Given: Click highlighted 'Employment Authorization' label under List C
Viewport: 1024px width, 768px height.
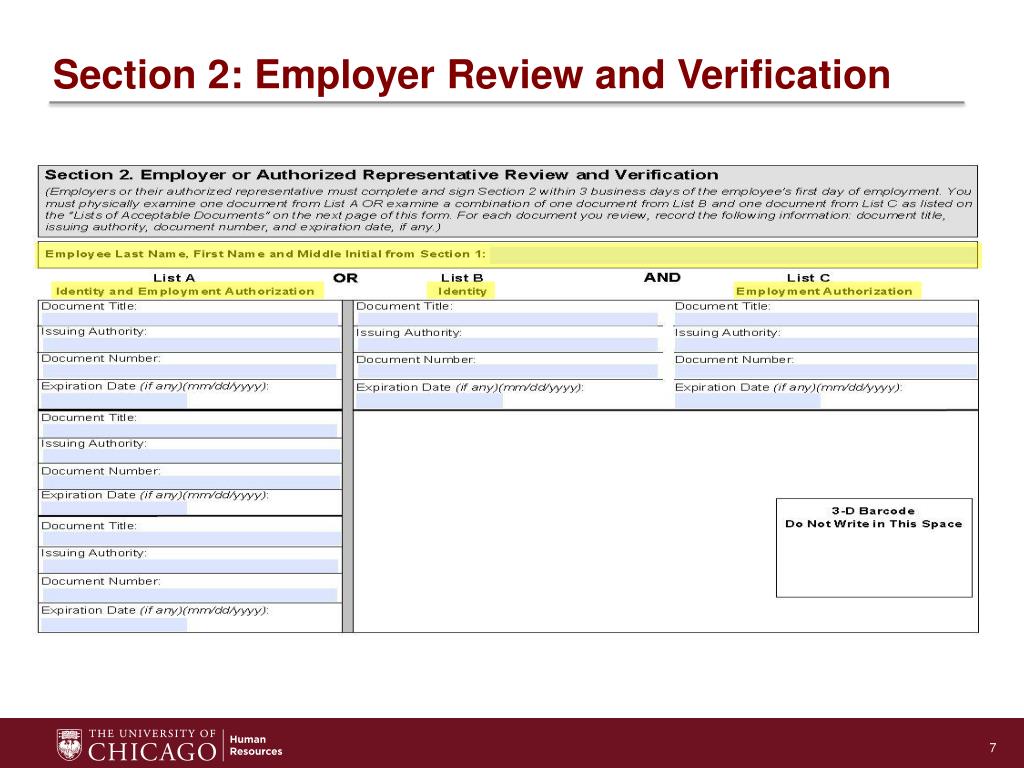Looking at the screenshot, I should (x=824, y=291).
